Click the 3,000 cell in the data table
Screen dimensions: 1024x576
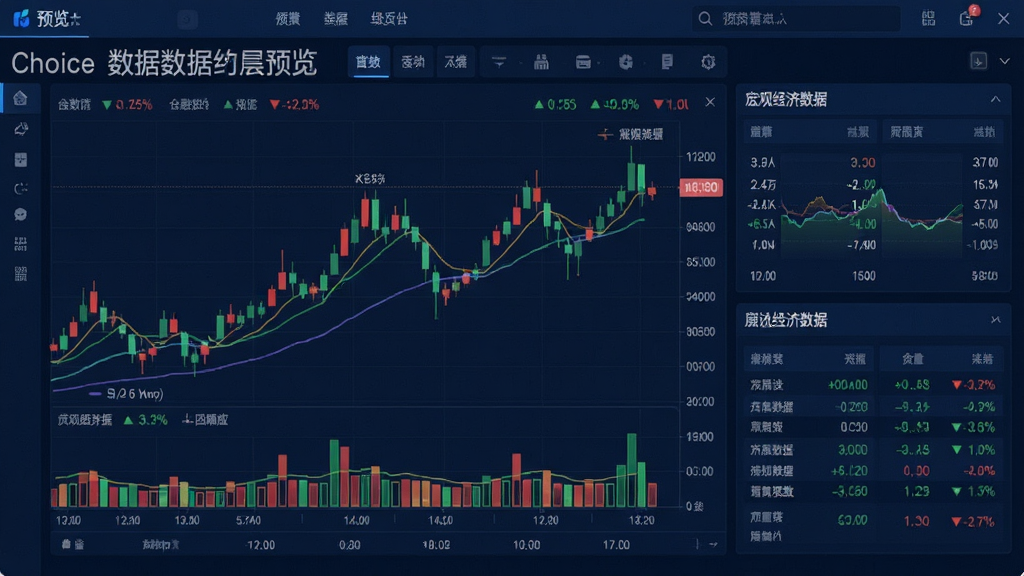pyautogui.click(x=853, y=450)
